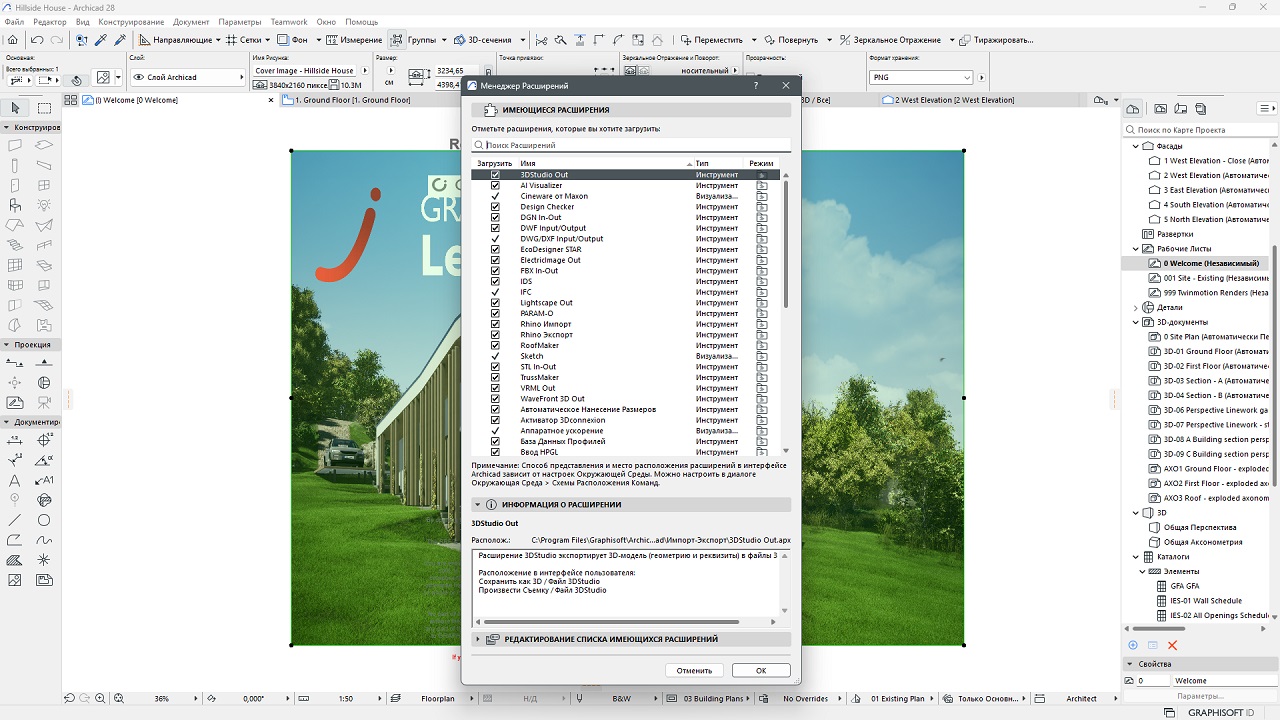
Task: Select the Circle tool in toolbox
Action: pyautogui.click(x=44, y=520)
